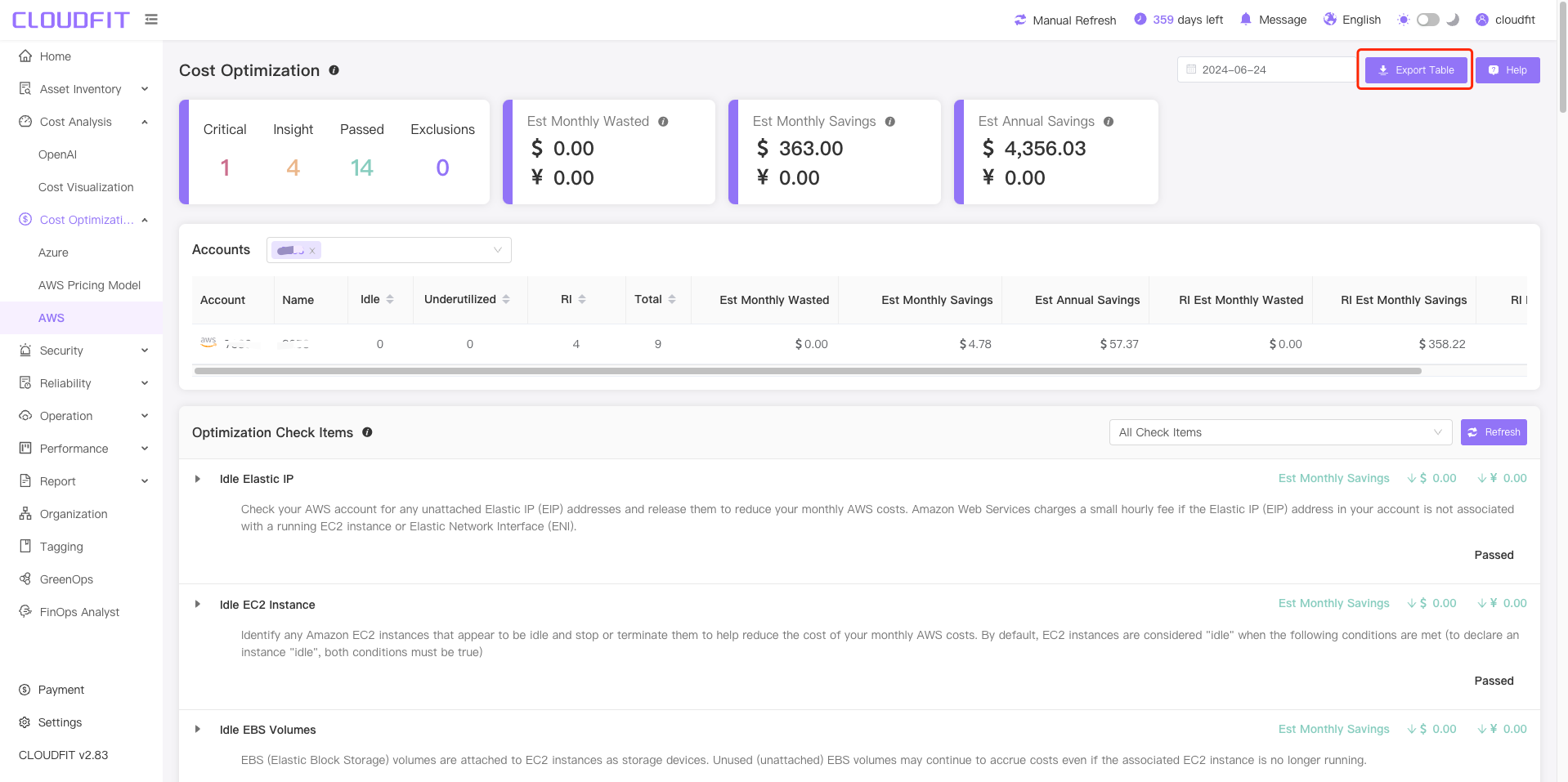Screen dimensions: 1568x782
Task: Toggle the light/dark mode switch
Action: (1428, 20)
